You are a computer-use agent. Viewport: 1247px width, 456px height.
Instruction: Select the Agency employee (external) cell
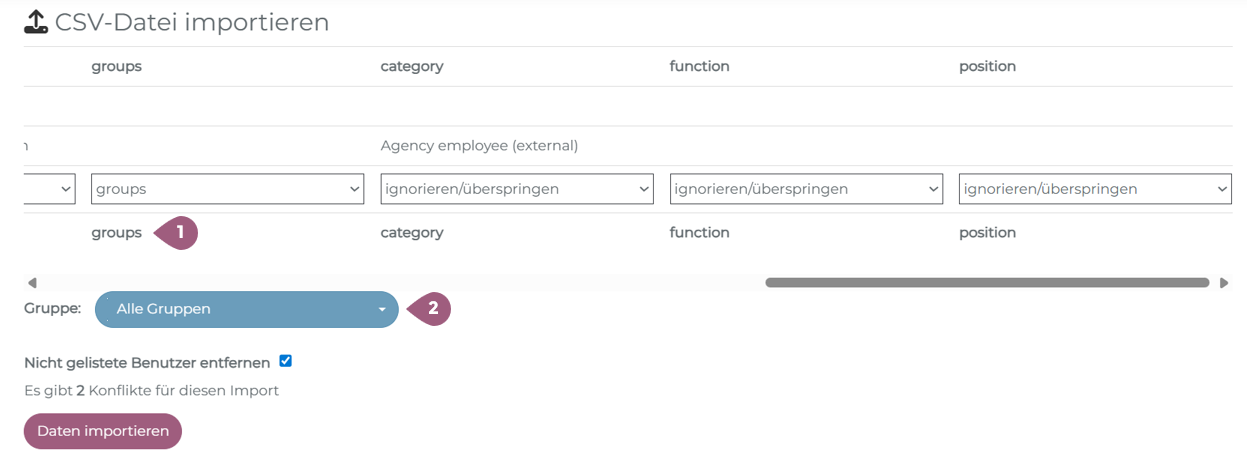[479, 146]
